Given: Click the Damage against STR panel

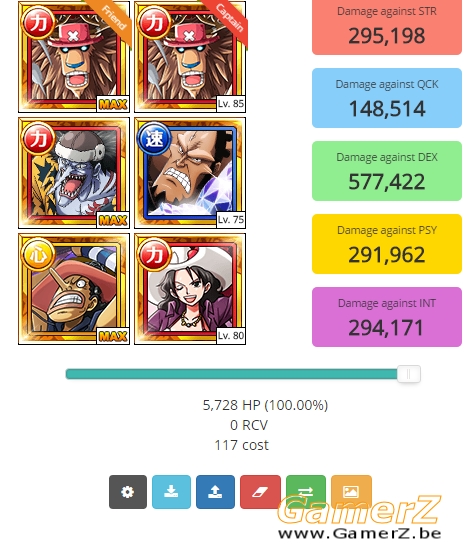Looking at the screenshot, I should (387, 27).
